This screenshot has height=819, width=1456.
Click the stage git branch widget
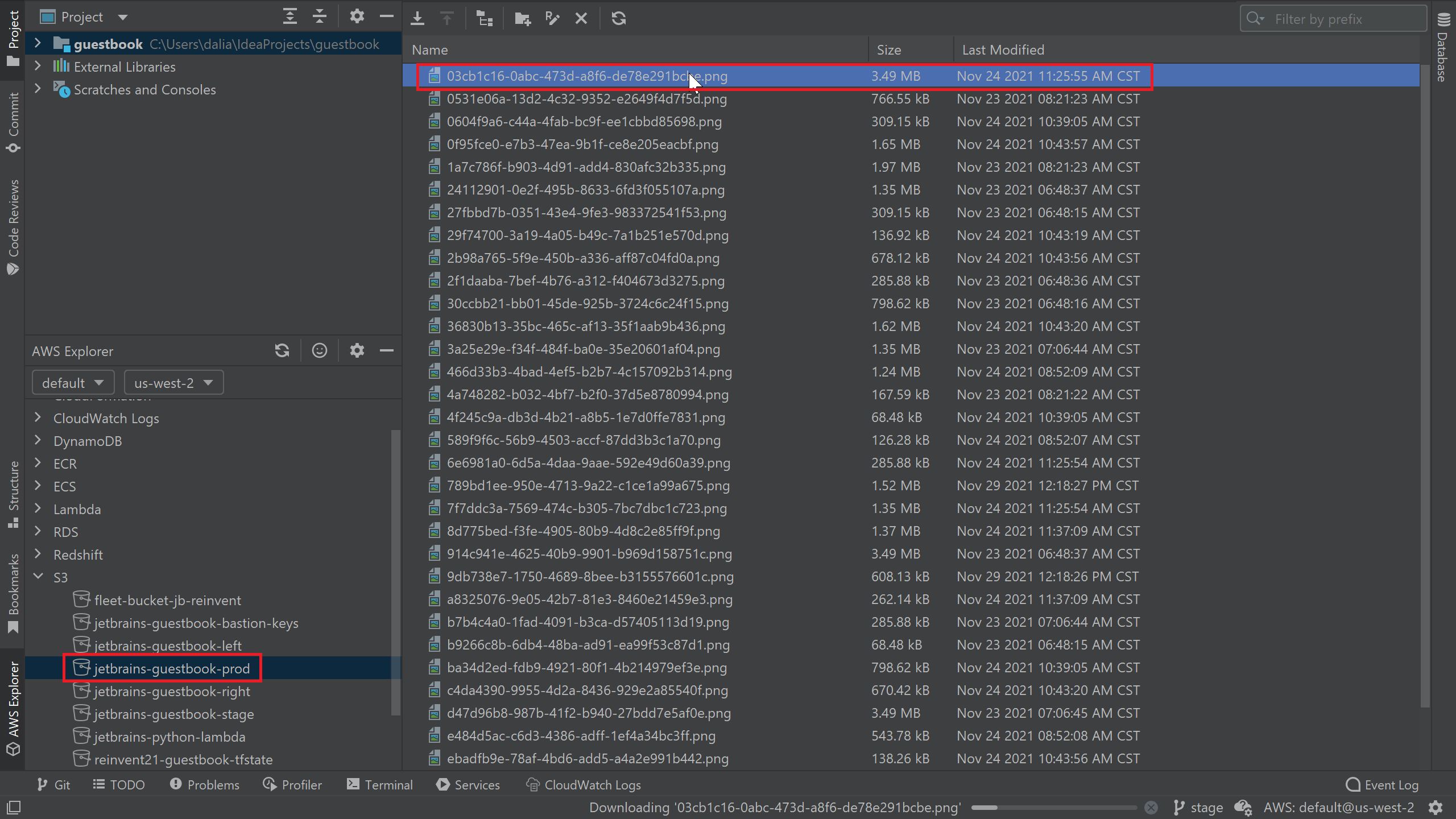pyautogui.click(x=1198, y=808)
